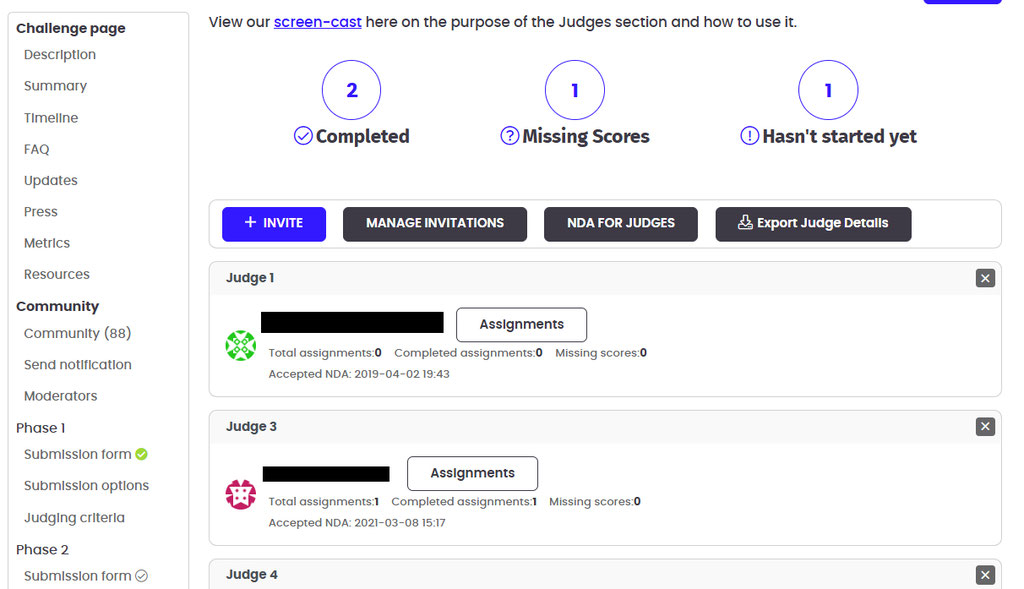Export Judge Details via download button

point(813,223)
